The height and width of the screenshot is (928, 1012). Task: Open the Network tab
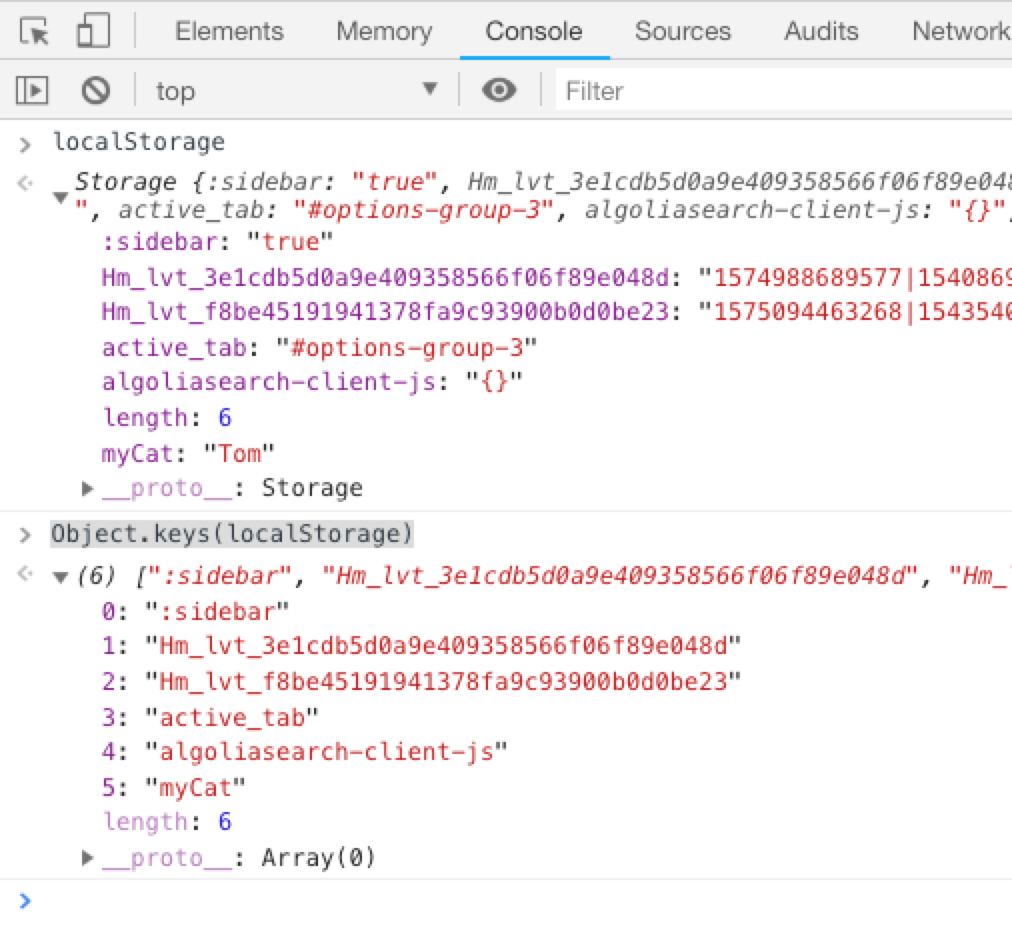[958, 31]
